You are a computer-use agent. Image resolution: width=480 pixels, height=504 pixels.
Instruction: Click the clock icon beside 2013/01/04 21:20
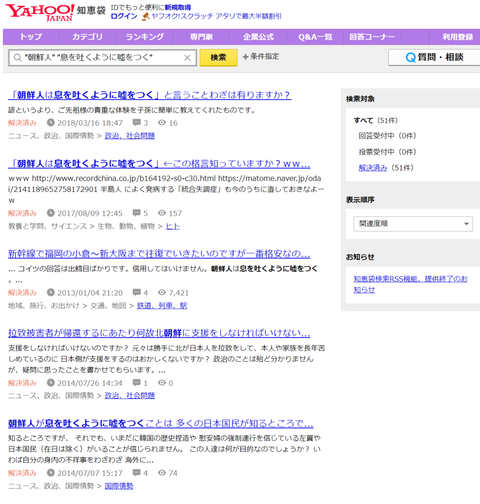click(x=50, y=292)
